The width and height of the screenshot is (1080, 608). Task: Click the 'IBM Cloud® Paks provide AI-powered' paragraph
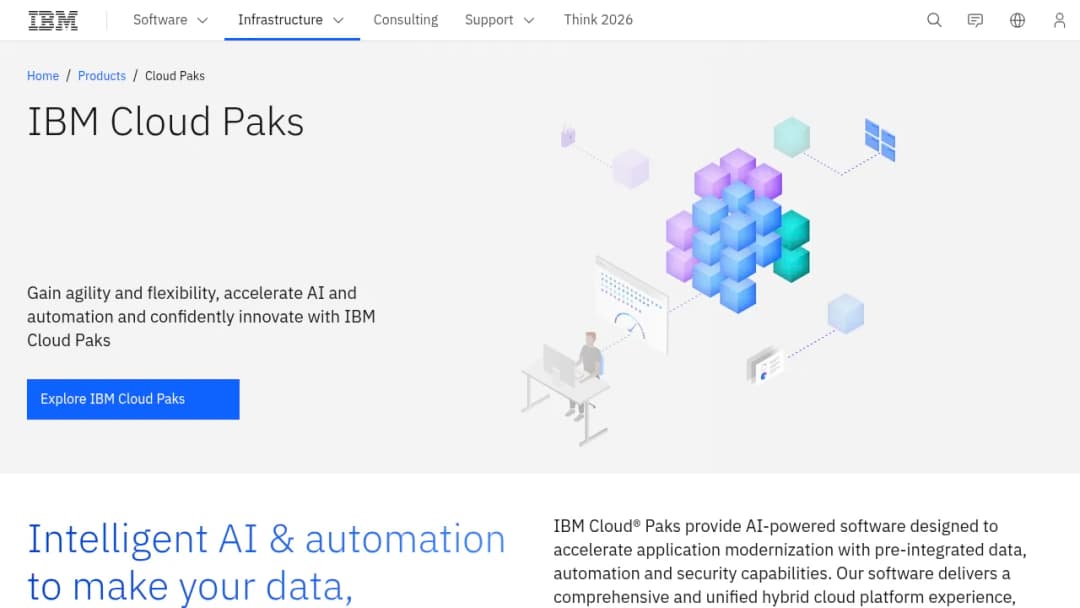790,561
